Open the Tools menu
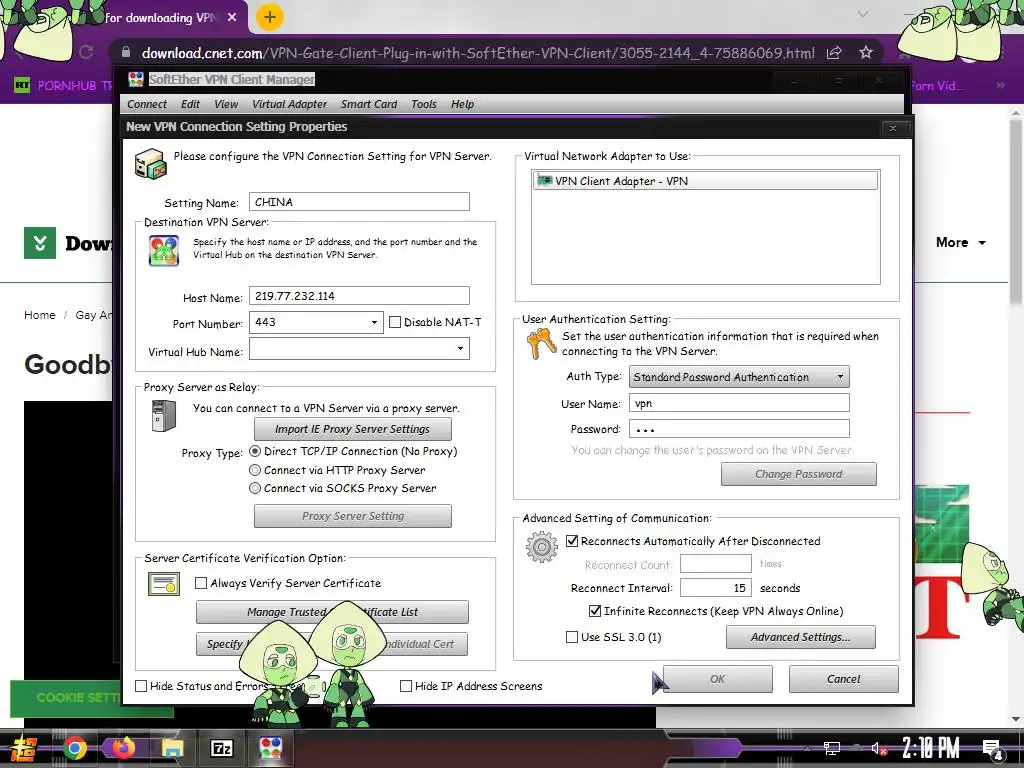The height and width of the screenshot is (768, 1024). 424,104
